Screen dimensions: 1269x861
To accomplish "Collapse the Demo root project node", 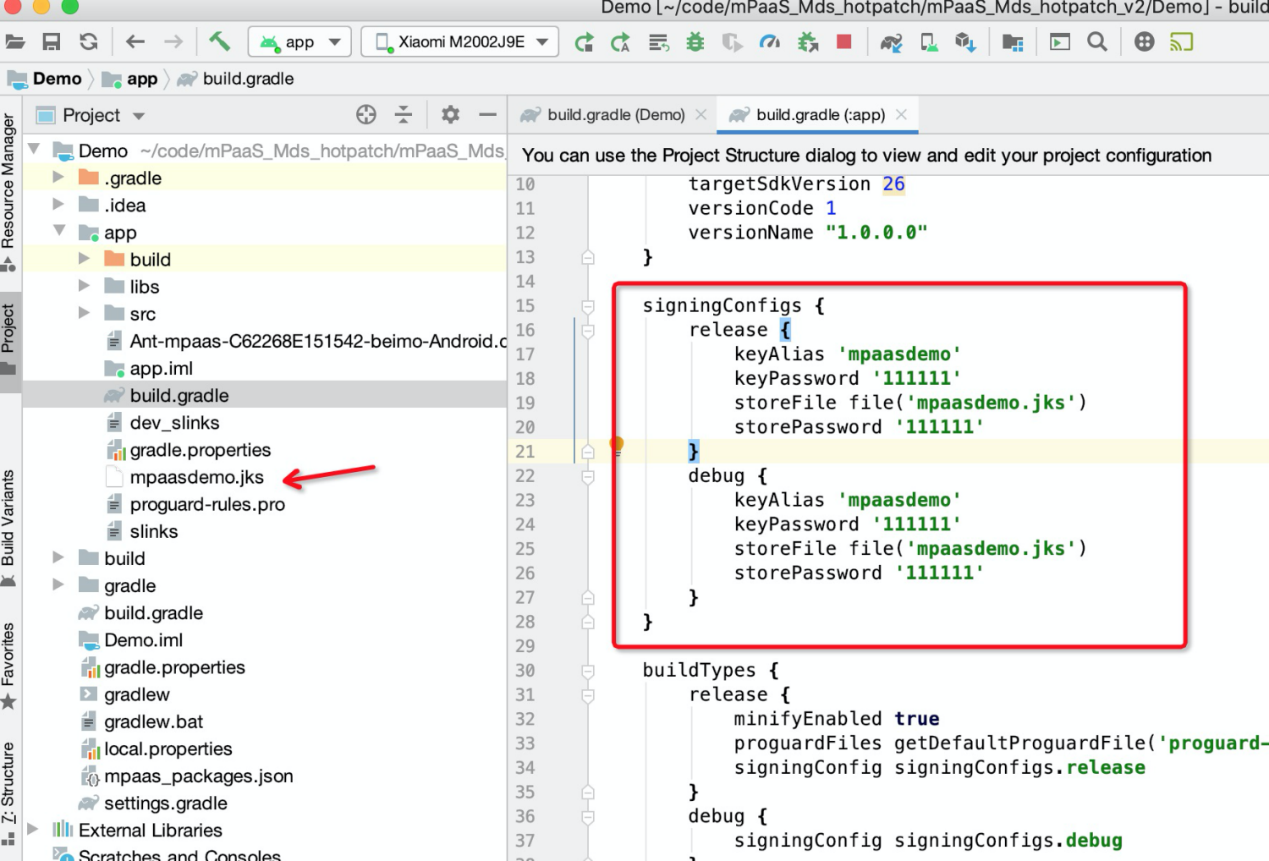I will pos(35,150).
